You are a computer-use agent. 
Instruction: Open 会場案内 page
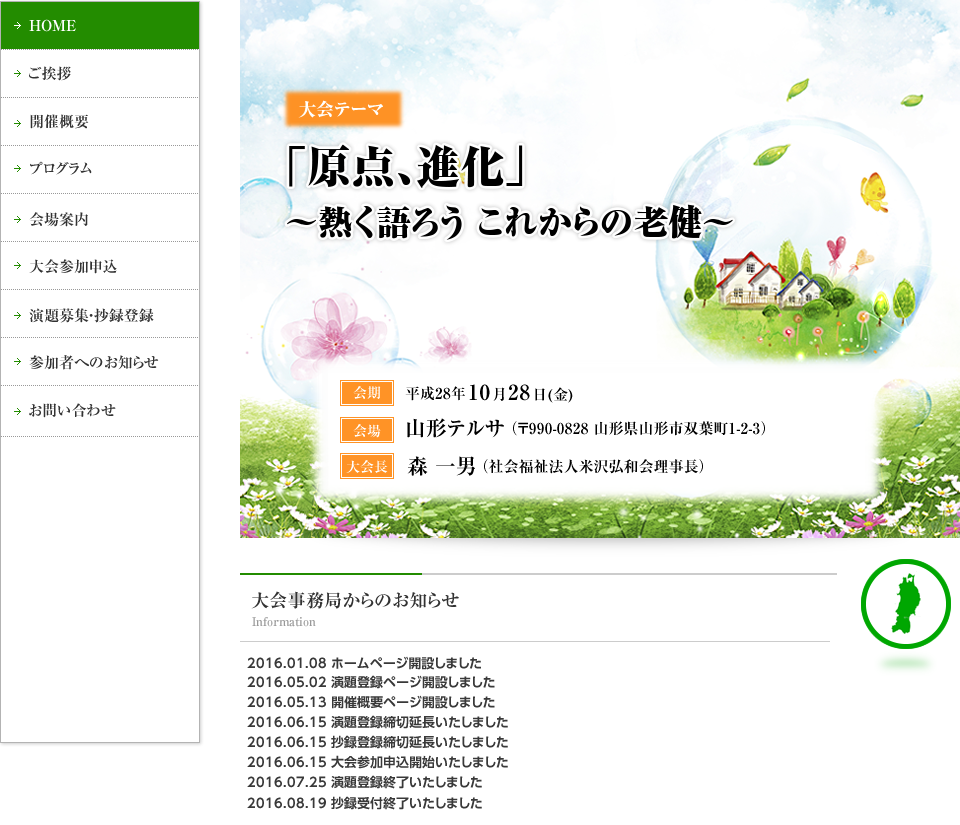point(100,218)
